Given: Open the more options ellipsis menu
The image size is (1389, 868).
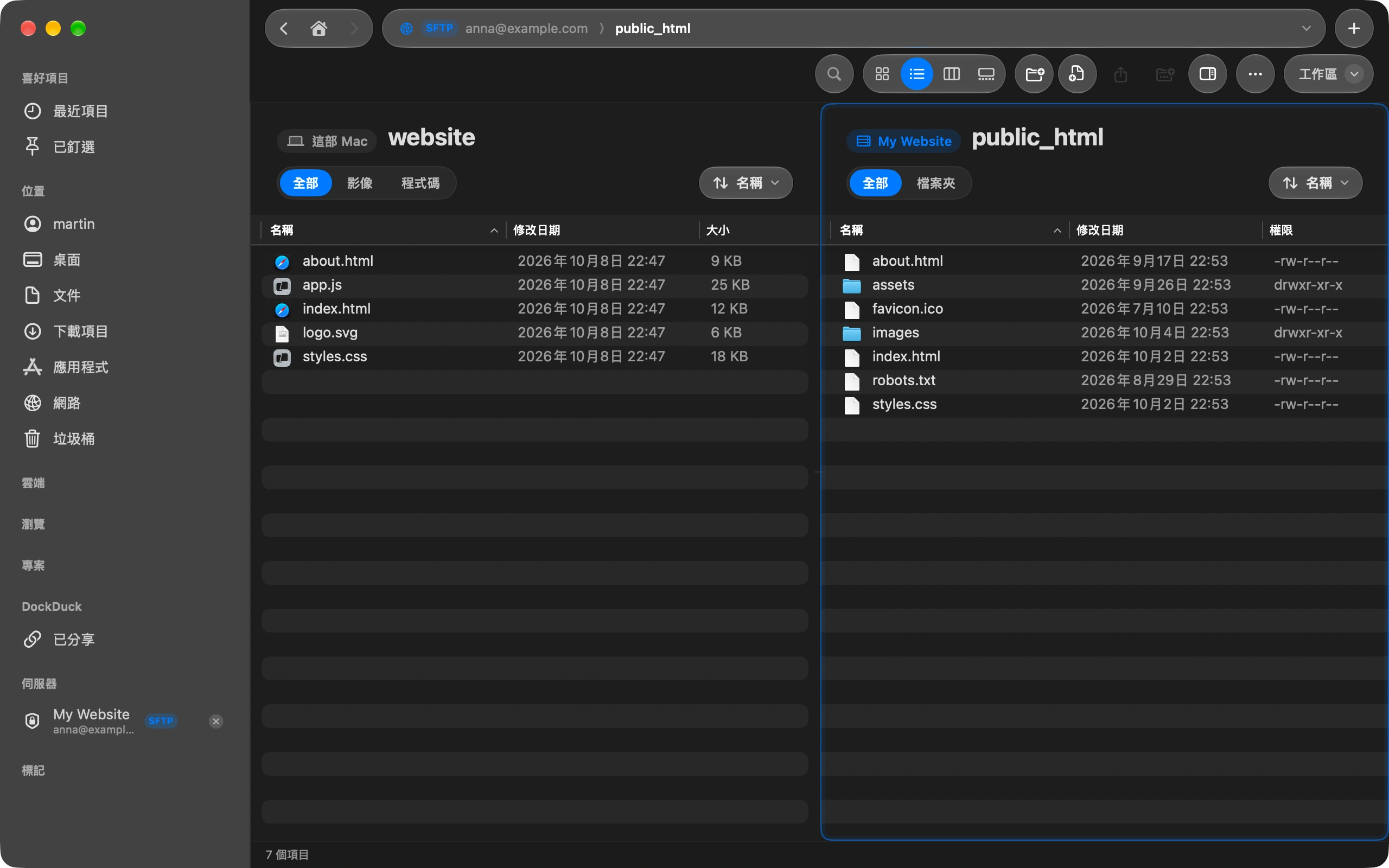Looking at the screenshot, I should 1256,74.
